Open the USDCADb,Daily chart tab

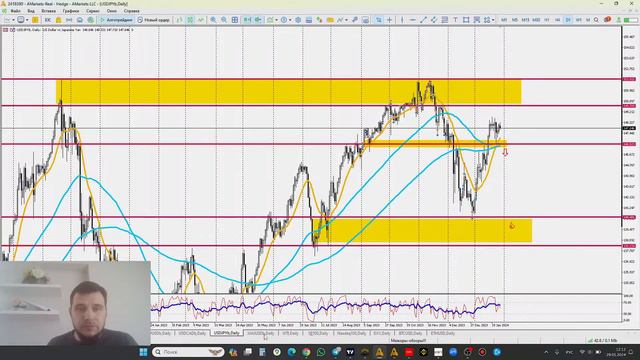click(x=192, y=333)
